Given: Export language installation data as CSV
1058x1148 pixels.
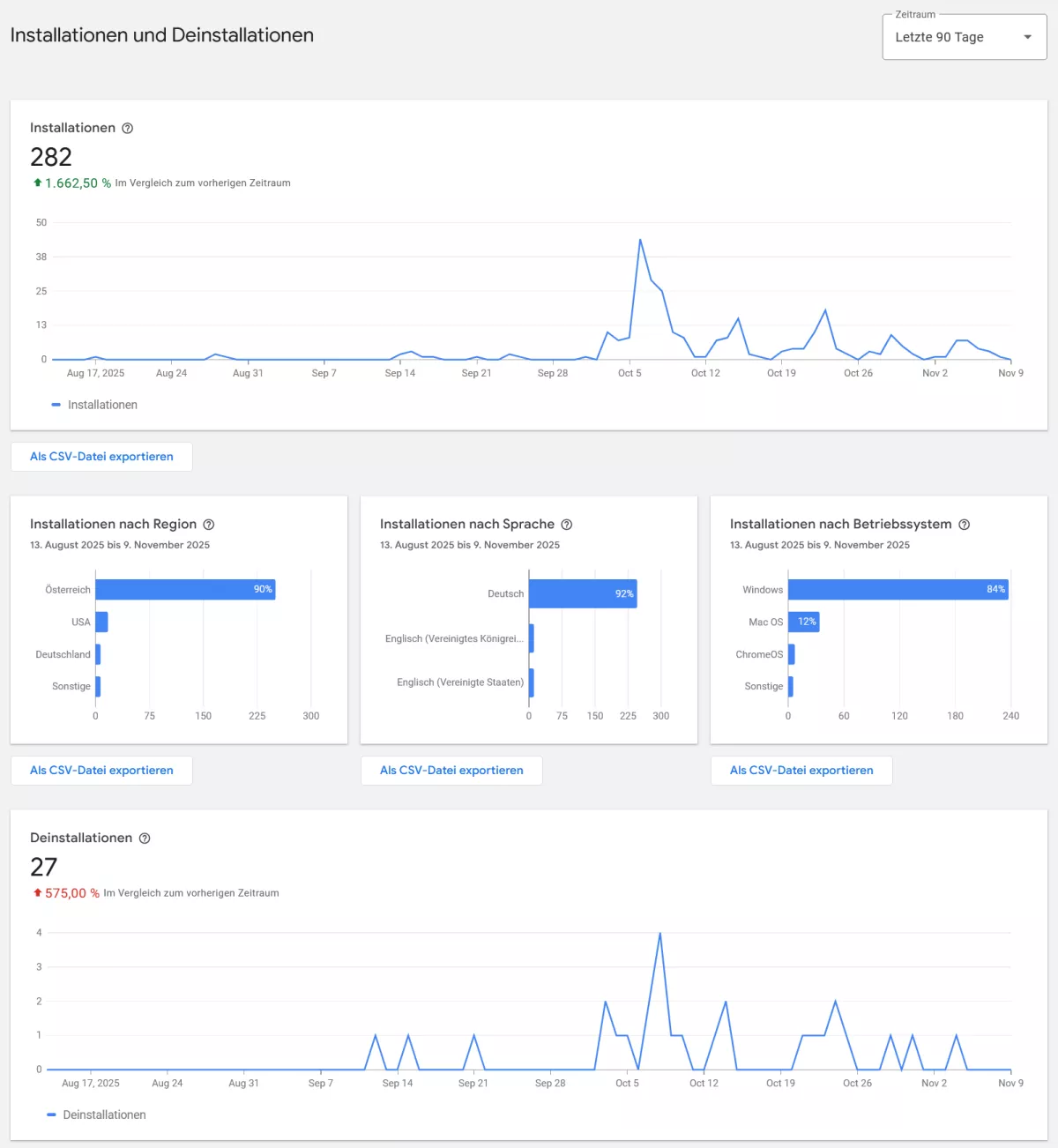Looking at the screenshot, I should tap(451, 770).
